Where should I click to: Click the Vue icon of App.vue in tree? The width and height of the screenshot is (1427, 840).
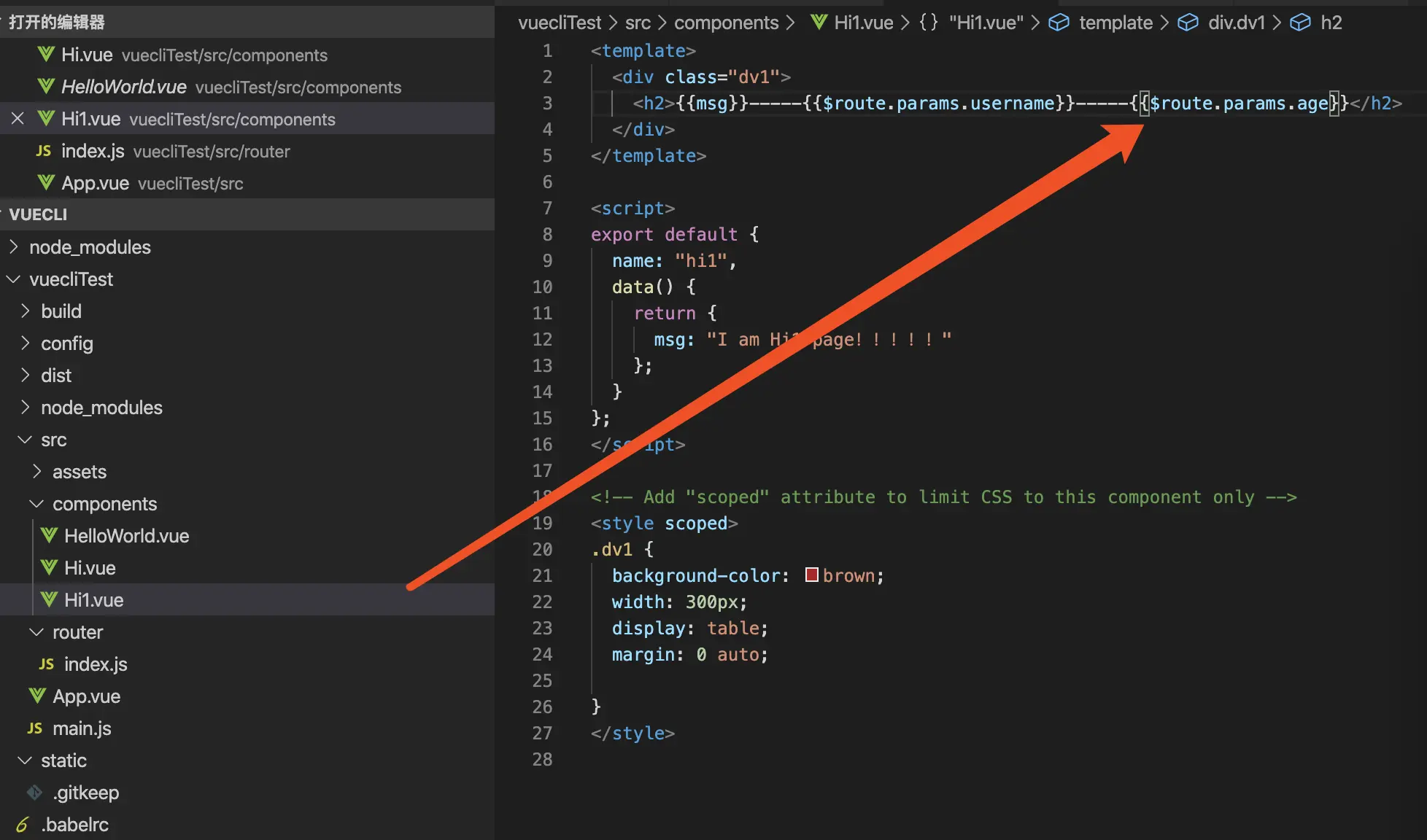37,696
